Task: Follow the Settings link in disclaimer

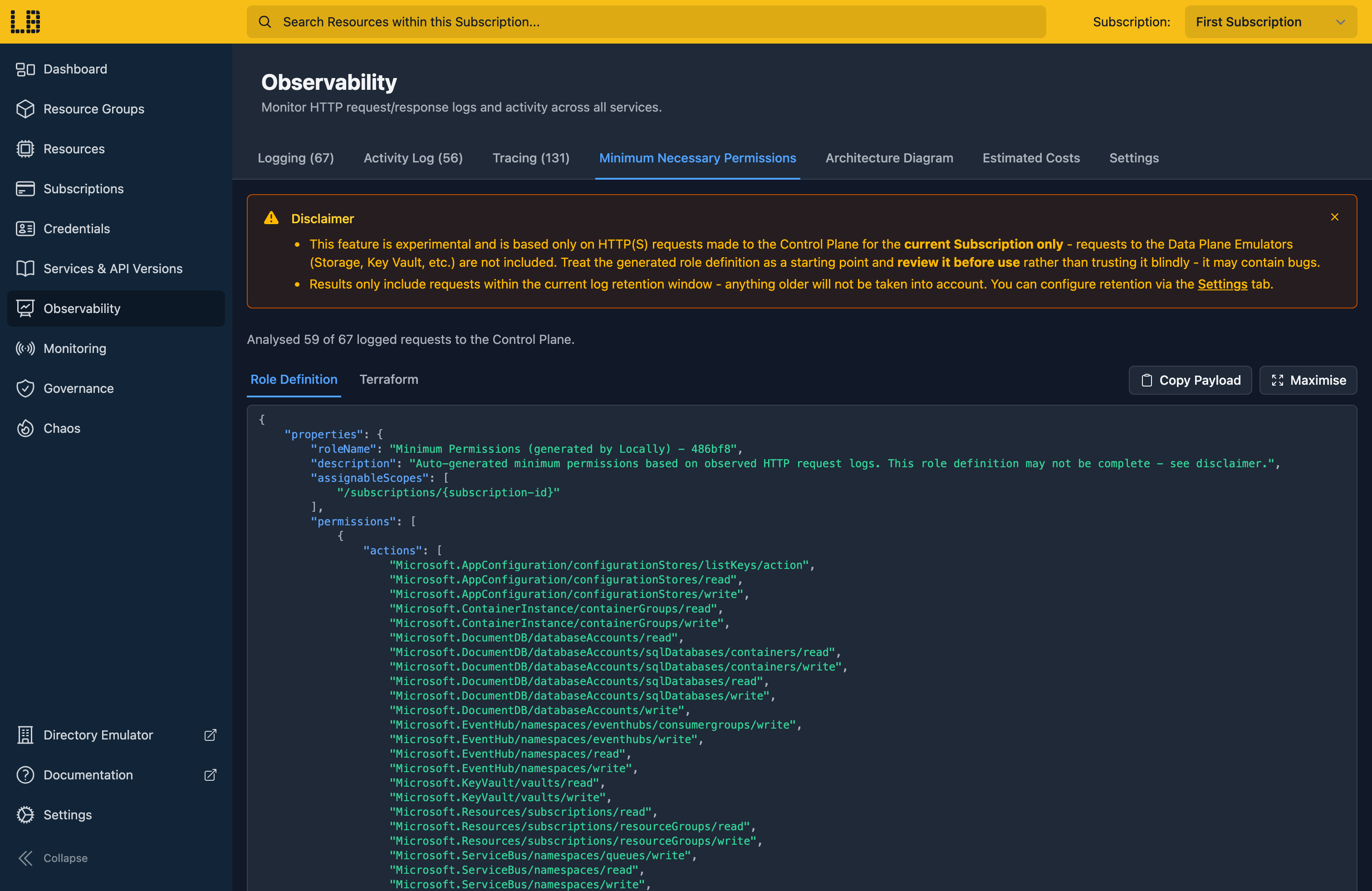Action: (1223, 284)
